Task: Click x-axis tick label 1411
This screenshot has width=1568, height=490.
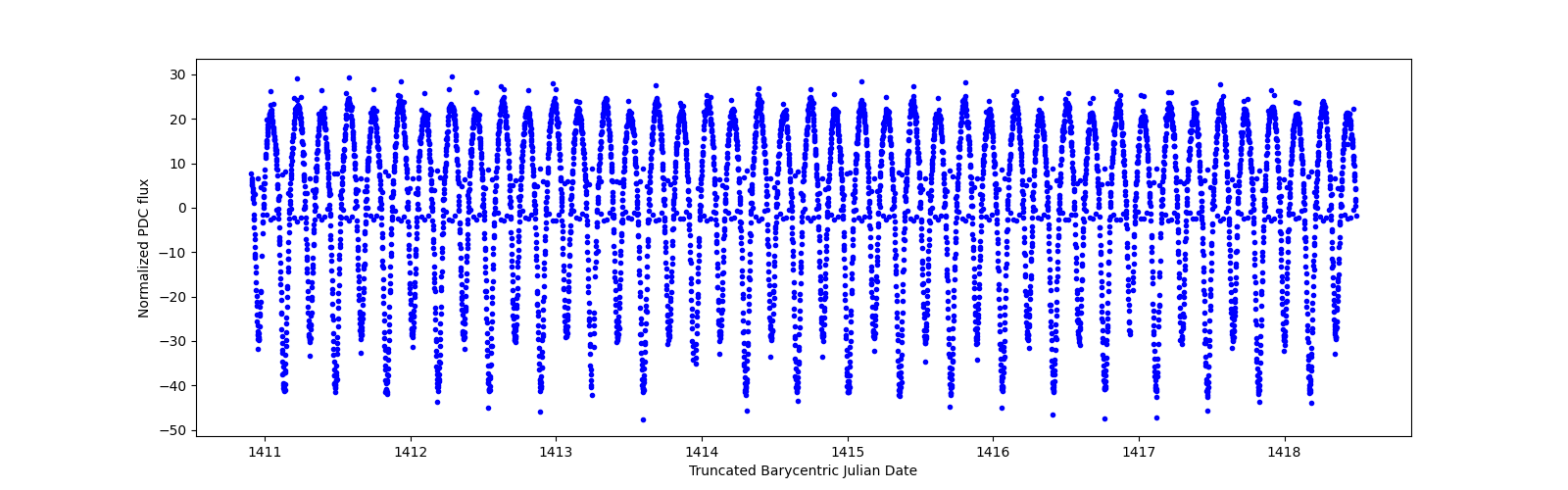Action: point(265,453)
